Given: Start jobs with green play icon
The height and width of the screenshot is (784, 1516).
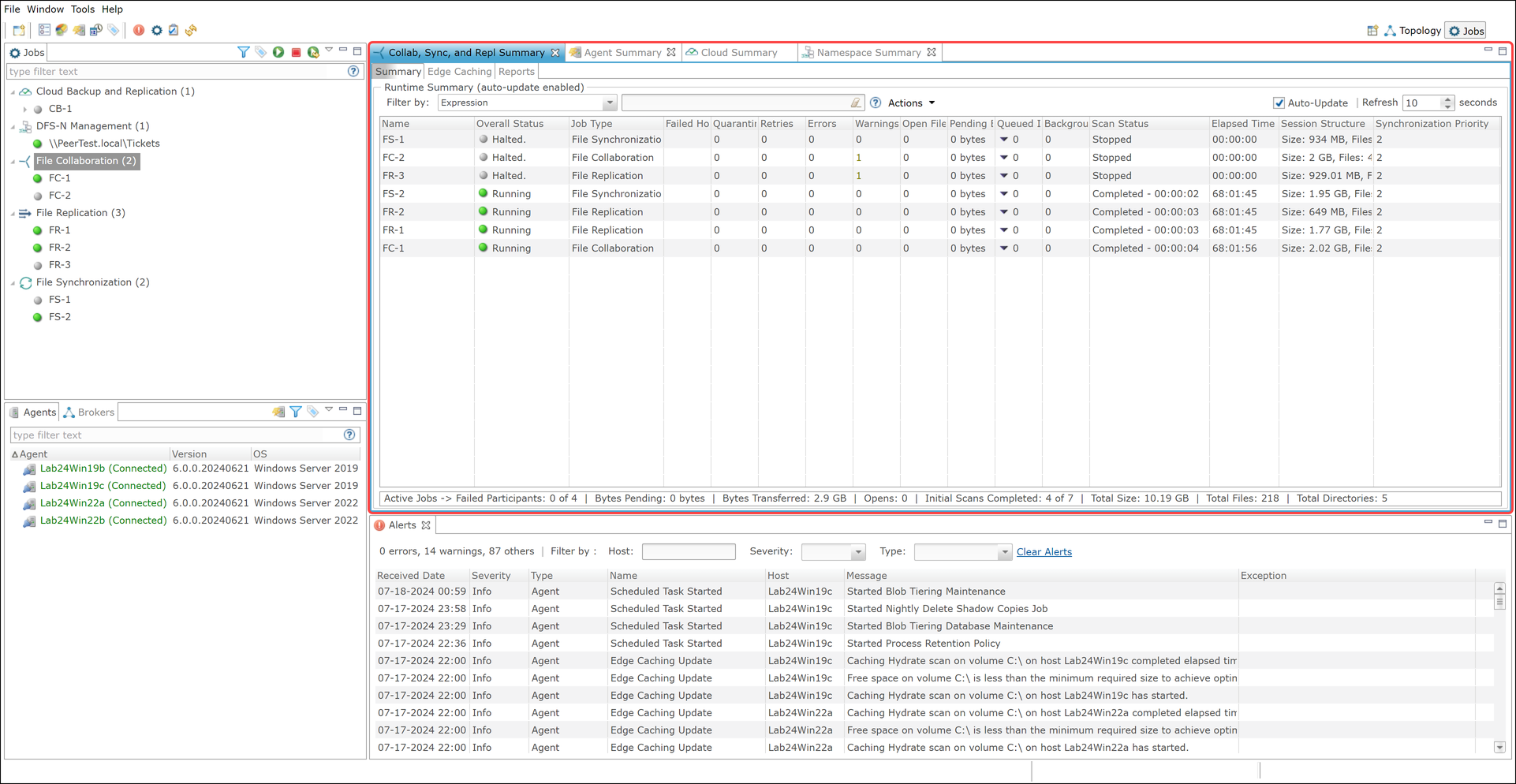Looking at the screenshot, I should [x=278, y=52].
